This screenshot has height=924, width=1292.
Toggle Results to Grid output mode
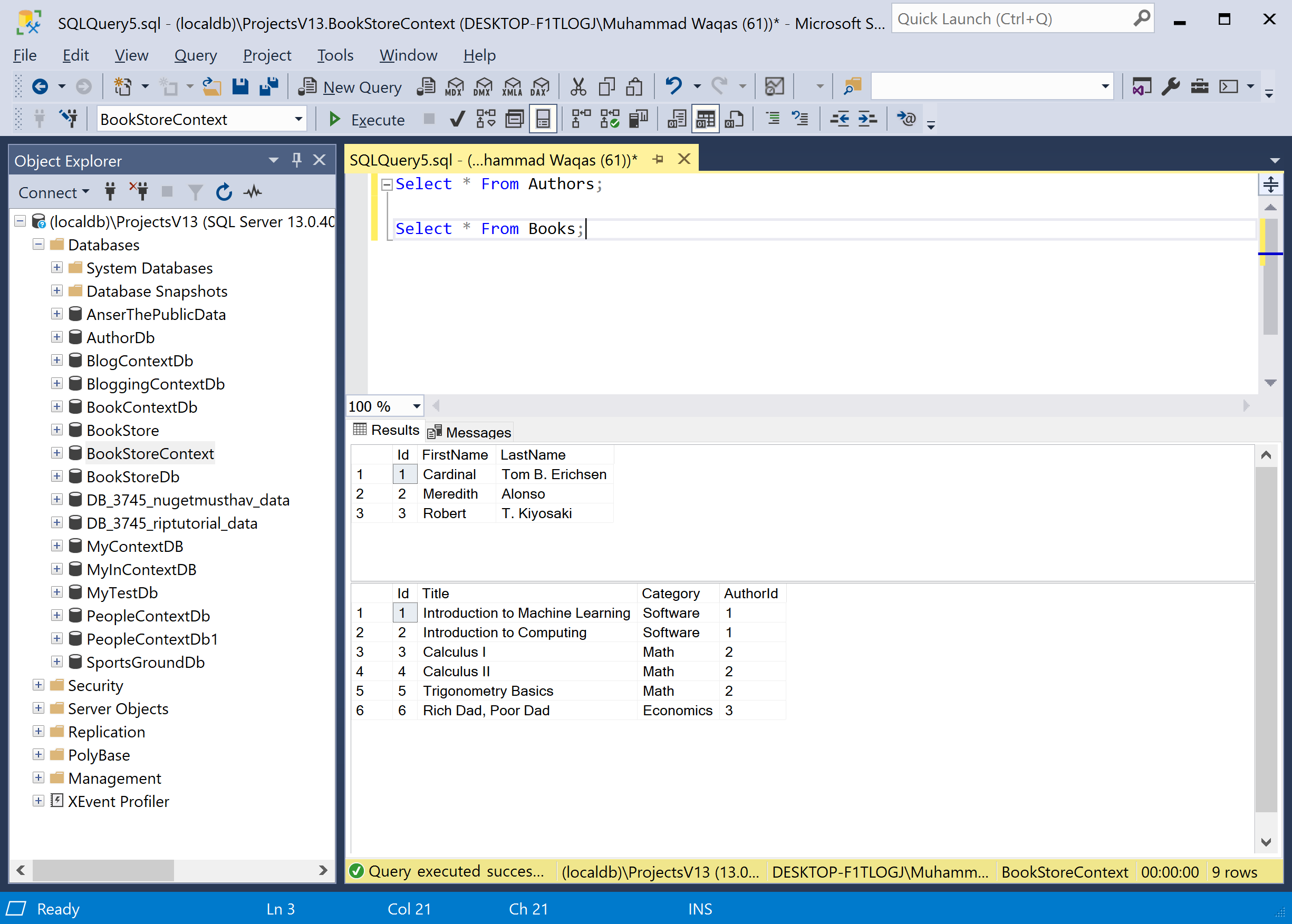tap(705, 120)
